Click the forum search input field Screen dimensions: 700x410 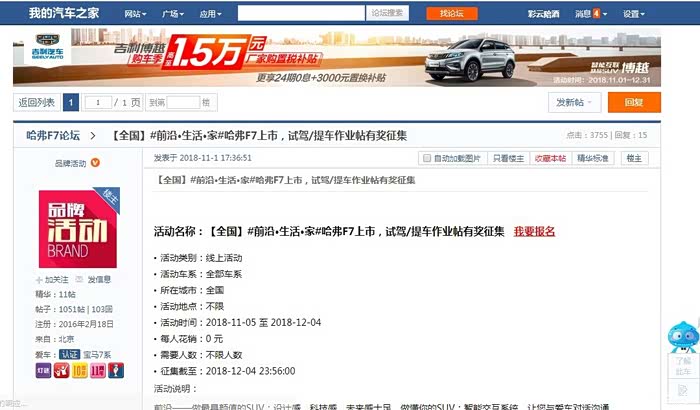click(301, 13)
